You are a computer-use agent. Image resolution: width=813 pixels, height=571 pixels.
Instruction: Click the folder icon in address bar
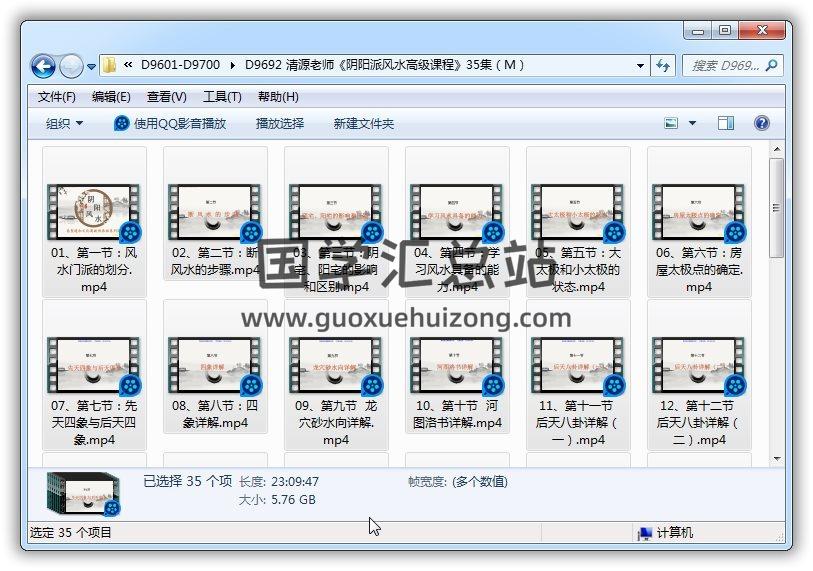point(109,65)
